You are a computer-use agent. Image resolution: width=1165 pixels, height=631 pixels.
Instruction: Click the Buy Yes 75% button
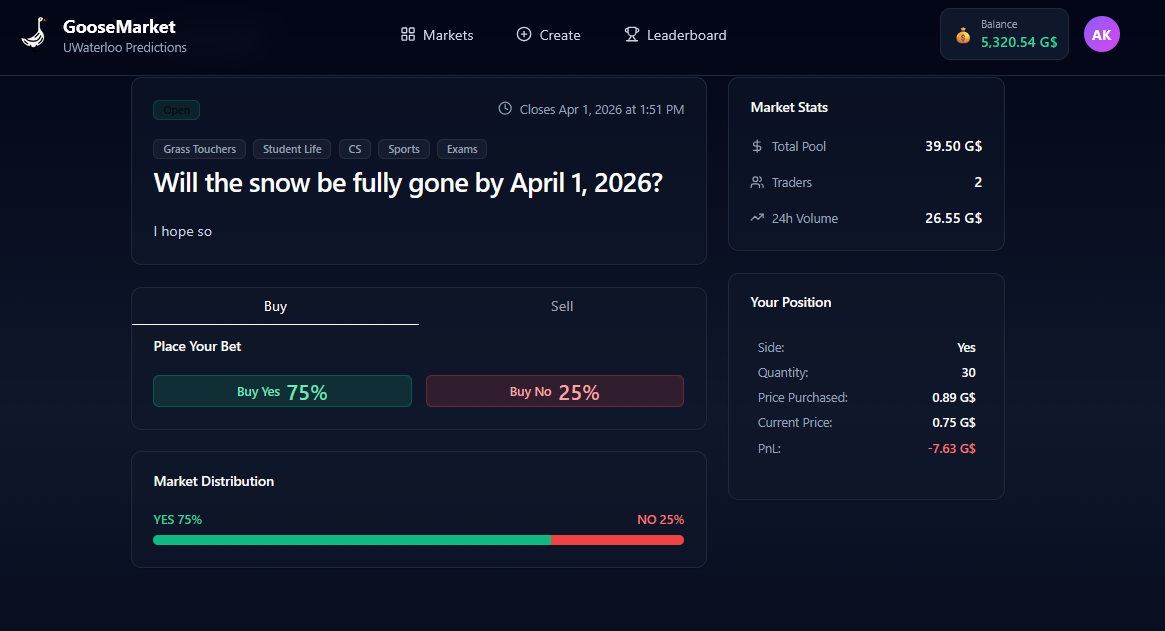coord(282,391)
